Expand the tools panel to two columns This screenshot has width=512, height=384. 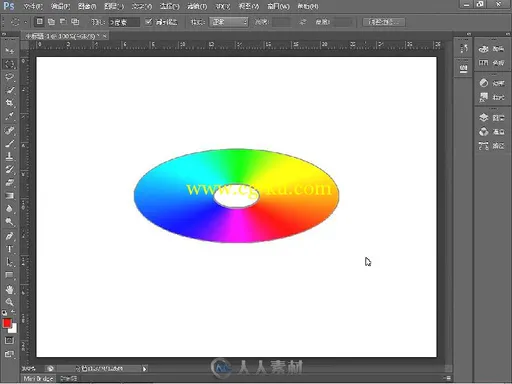[4, 34]
